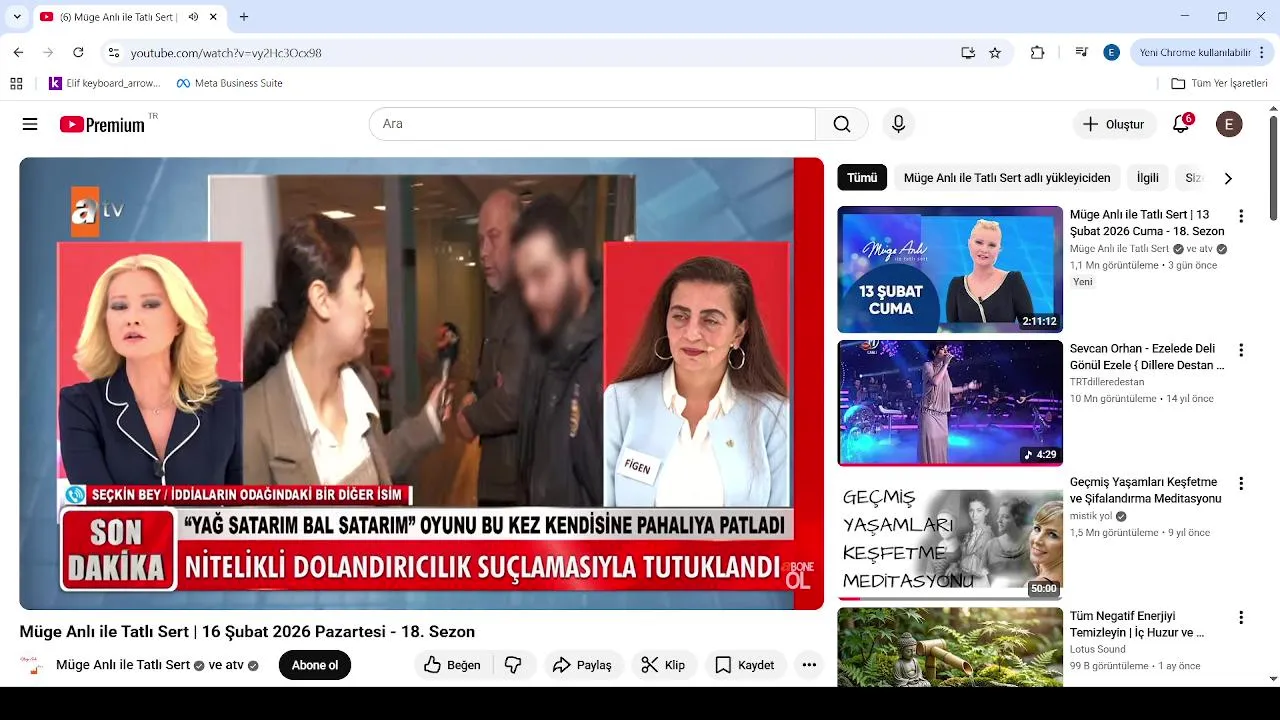The height and width of the screenshot is (720, 1280).
Task: Open 'Geçmiş Yaşamları Keşfetme' video title
Action: pos(1146,490)
